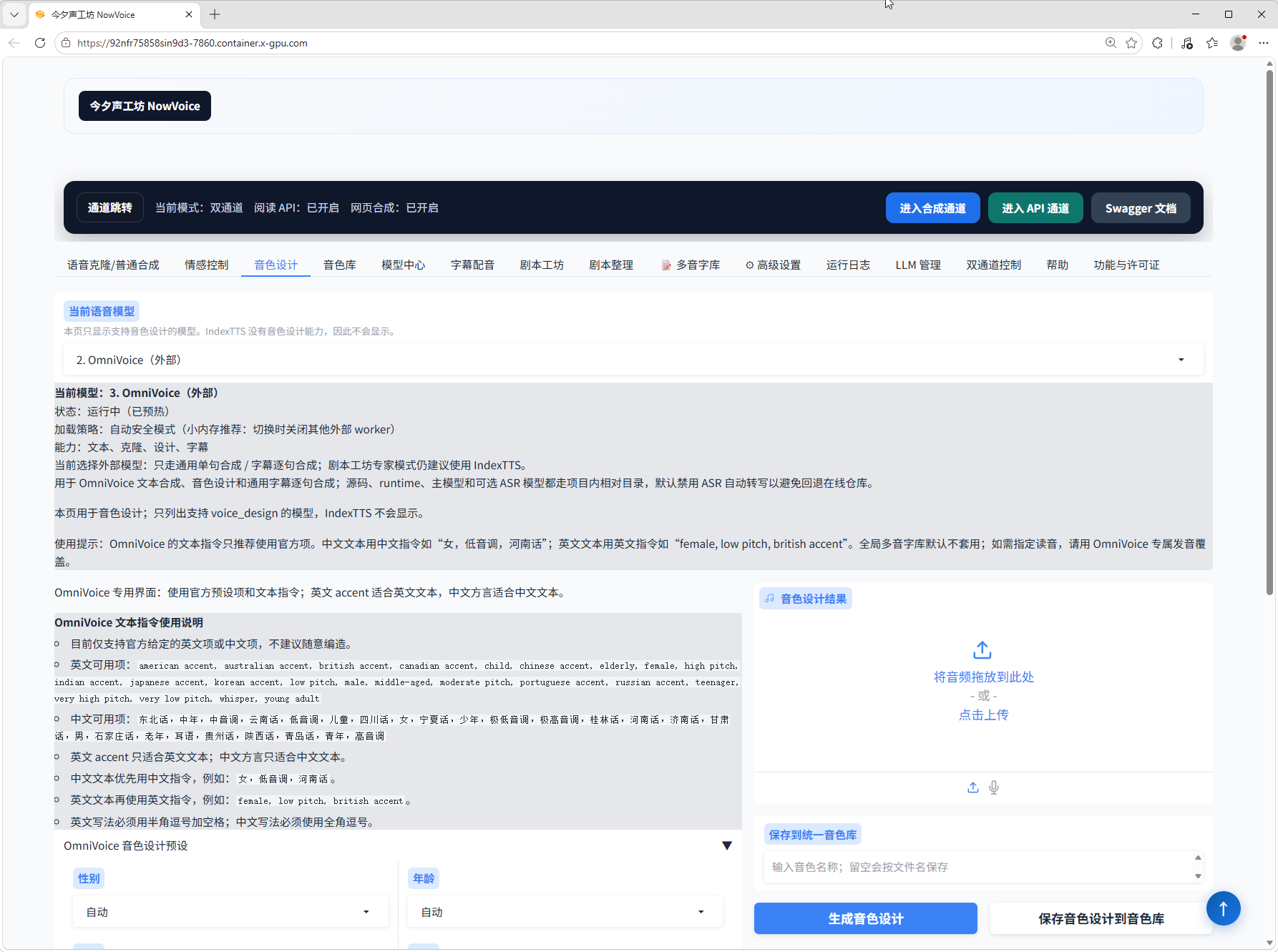Click the up arrow in 音色名称 field

[x=1198, y=858]
